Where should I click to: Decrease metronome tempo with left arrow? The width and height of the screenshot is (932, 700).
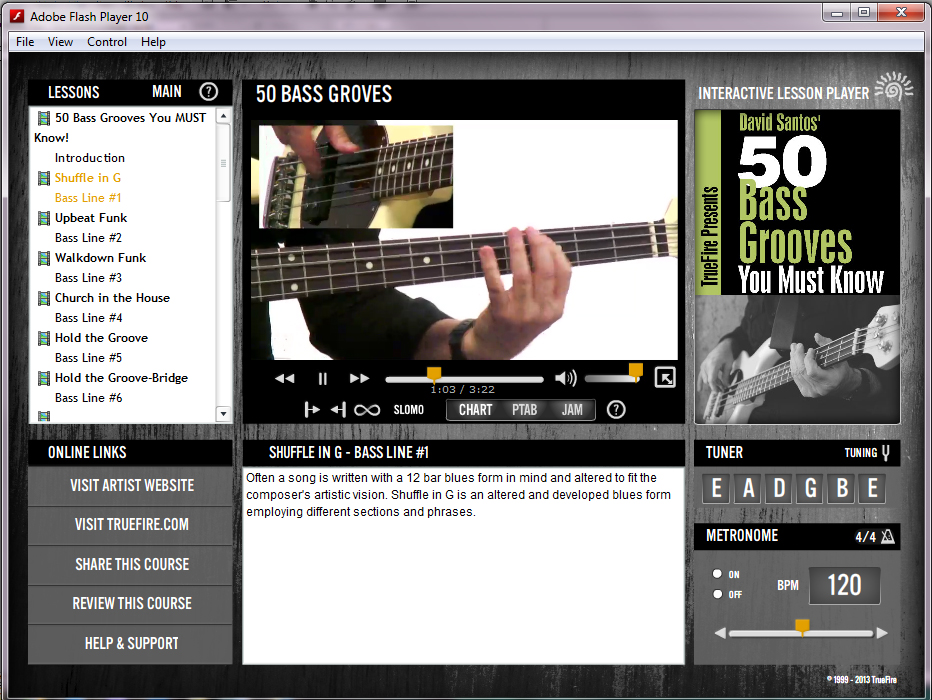coord(720,633)
